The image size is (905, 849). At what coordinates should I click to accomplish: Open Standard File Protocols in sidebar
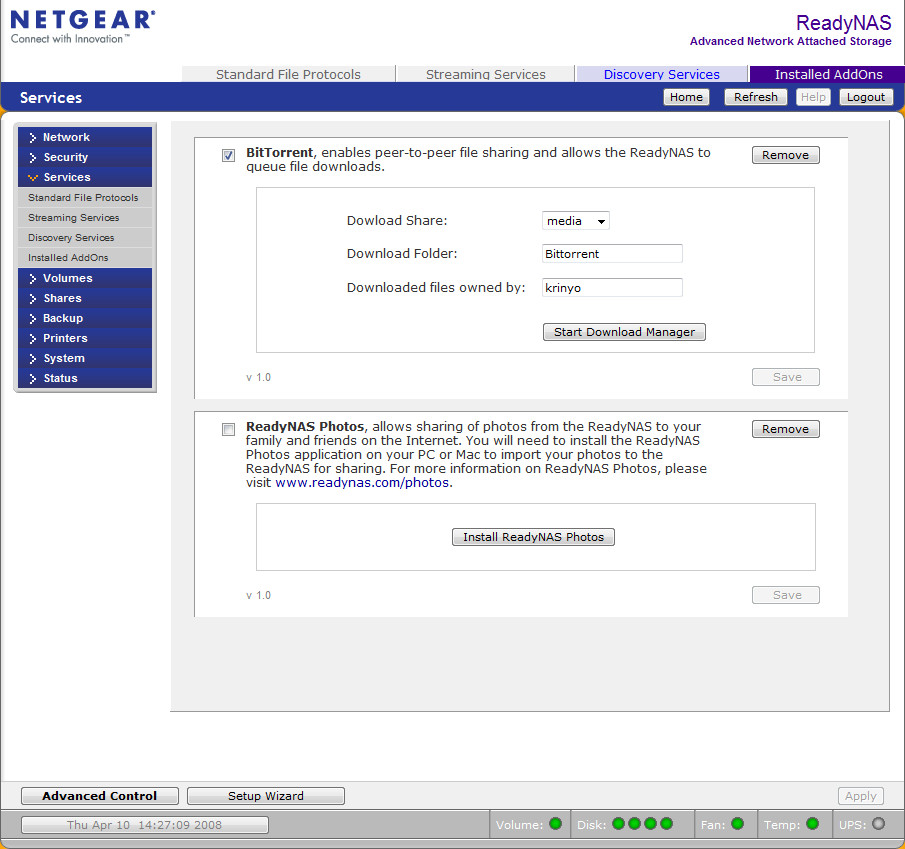(85, 197)
